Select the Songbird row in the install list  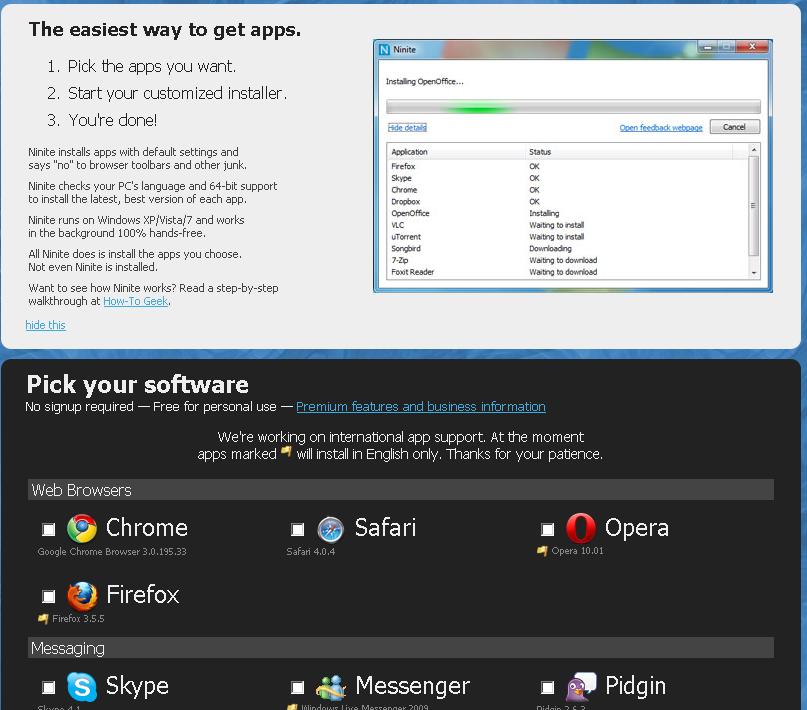[x=568, y=248]
